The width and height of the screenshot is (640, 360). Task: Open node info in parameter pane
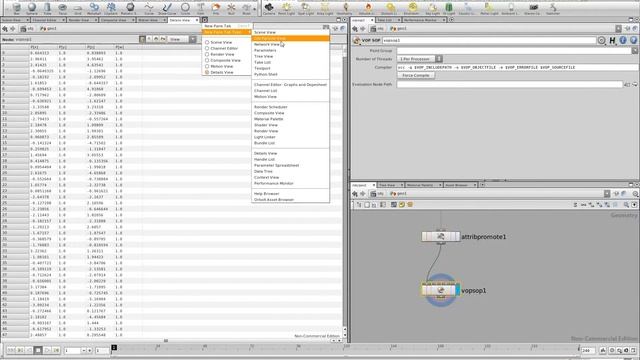(x=623, y=40)
